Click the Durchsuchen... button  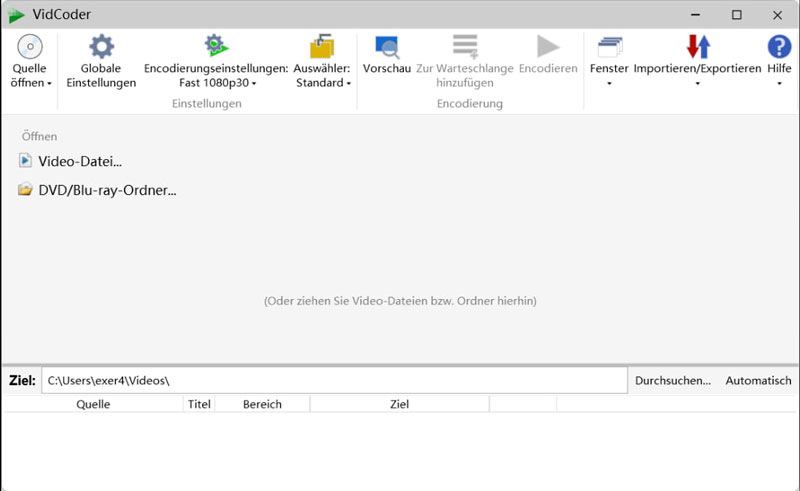point(672,380)
